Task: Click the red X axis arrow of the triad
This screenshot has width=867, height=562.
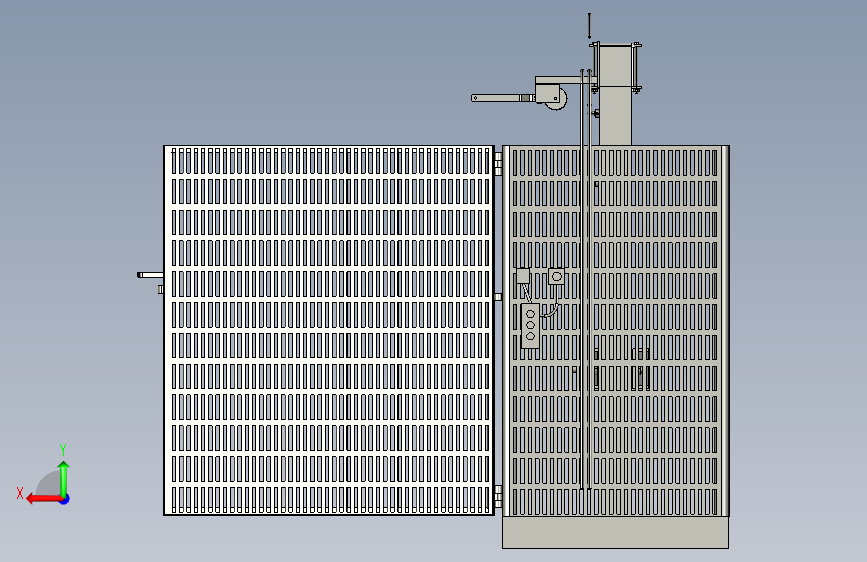Action: click(44, 499)
